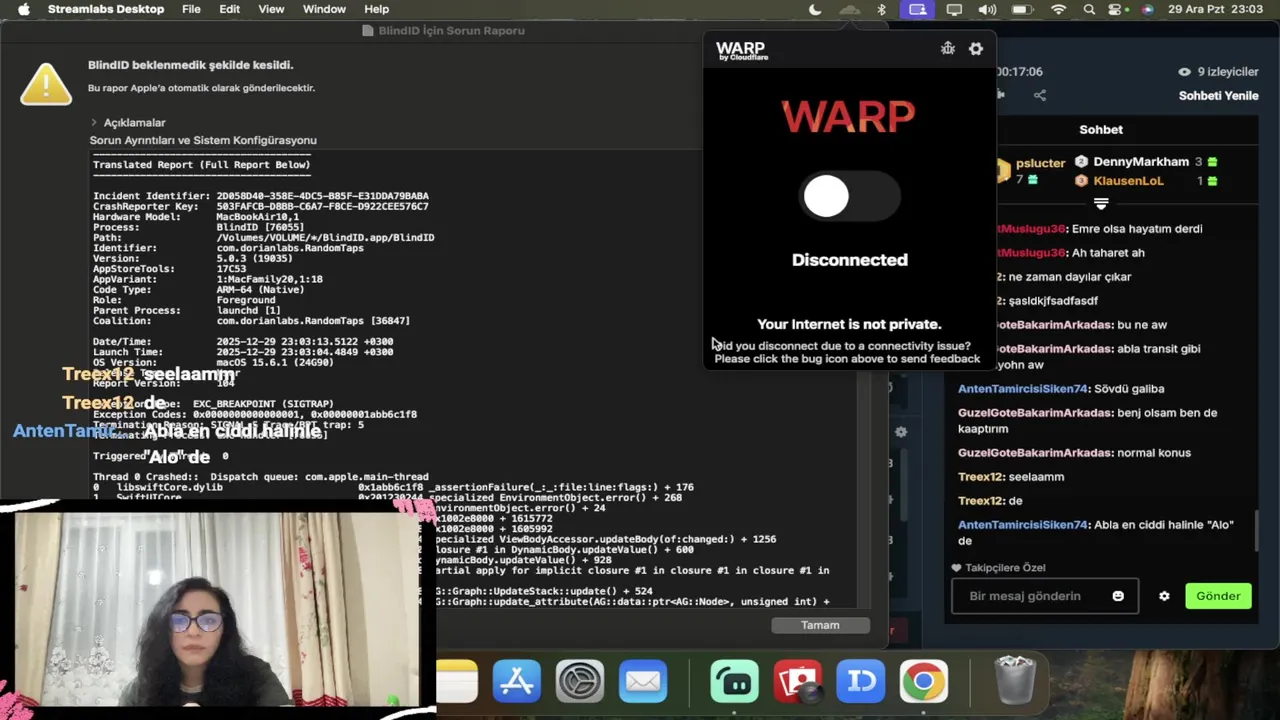The image size is (1280, 720).
Task: Click pslucter in gift leaderboard
Action: pos(1040,163)
